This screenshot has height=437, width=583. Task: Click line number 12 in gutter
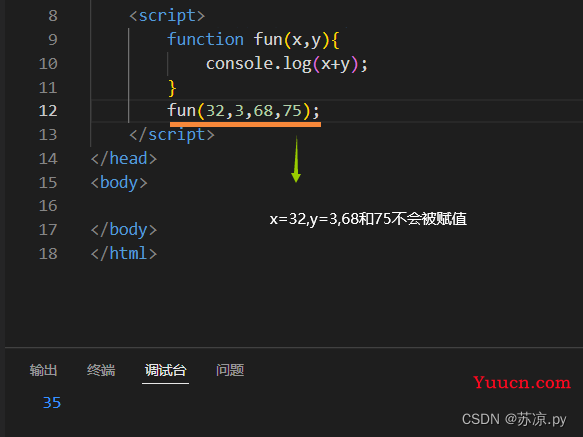[x=48, y=111]
